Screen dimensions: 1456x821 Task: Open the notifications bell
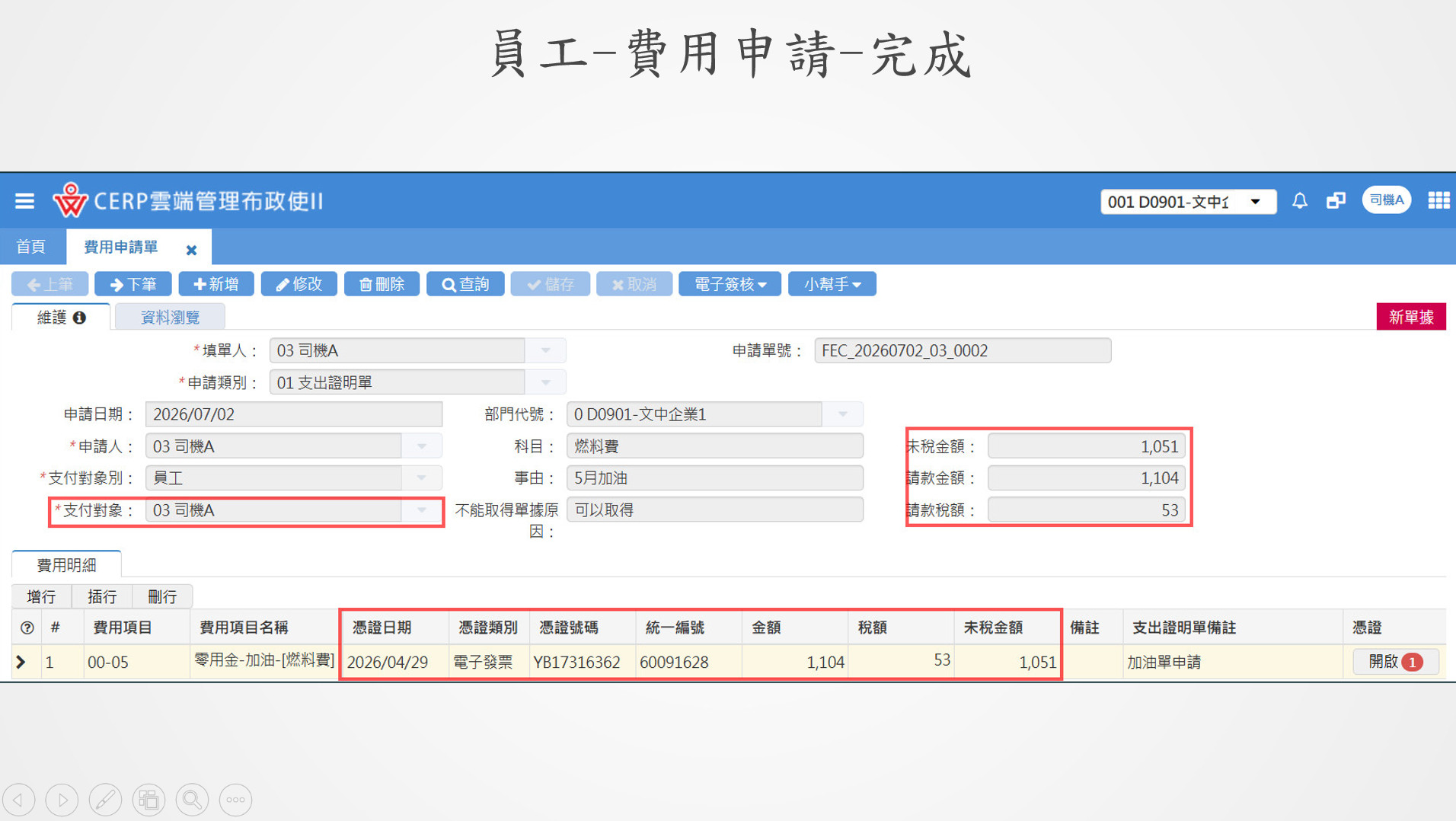click(x=1300, y=201)
